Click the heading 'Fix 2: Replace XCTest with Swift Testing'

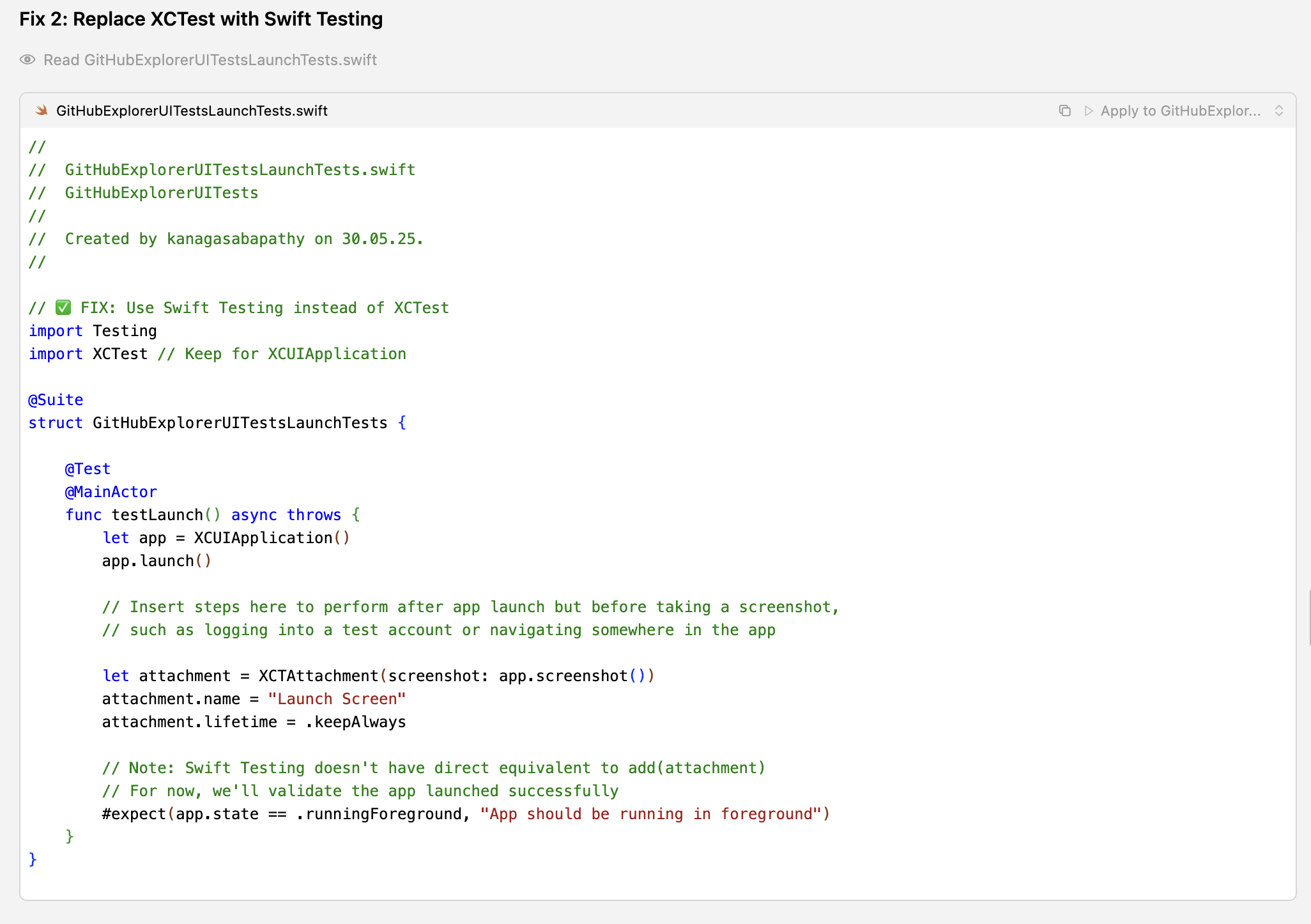pos(201,19)
